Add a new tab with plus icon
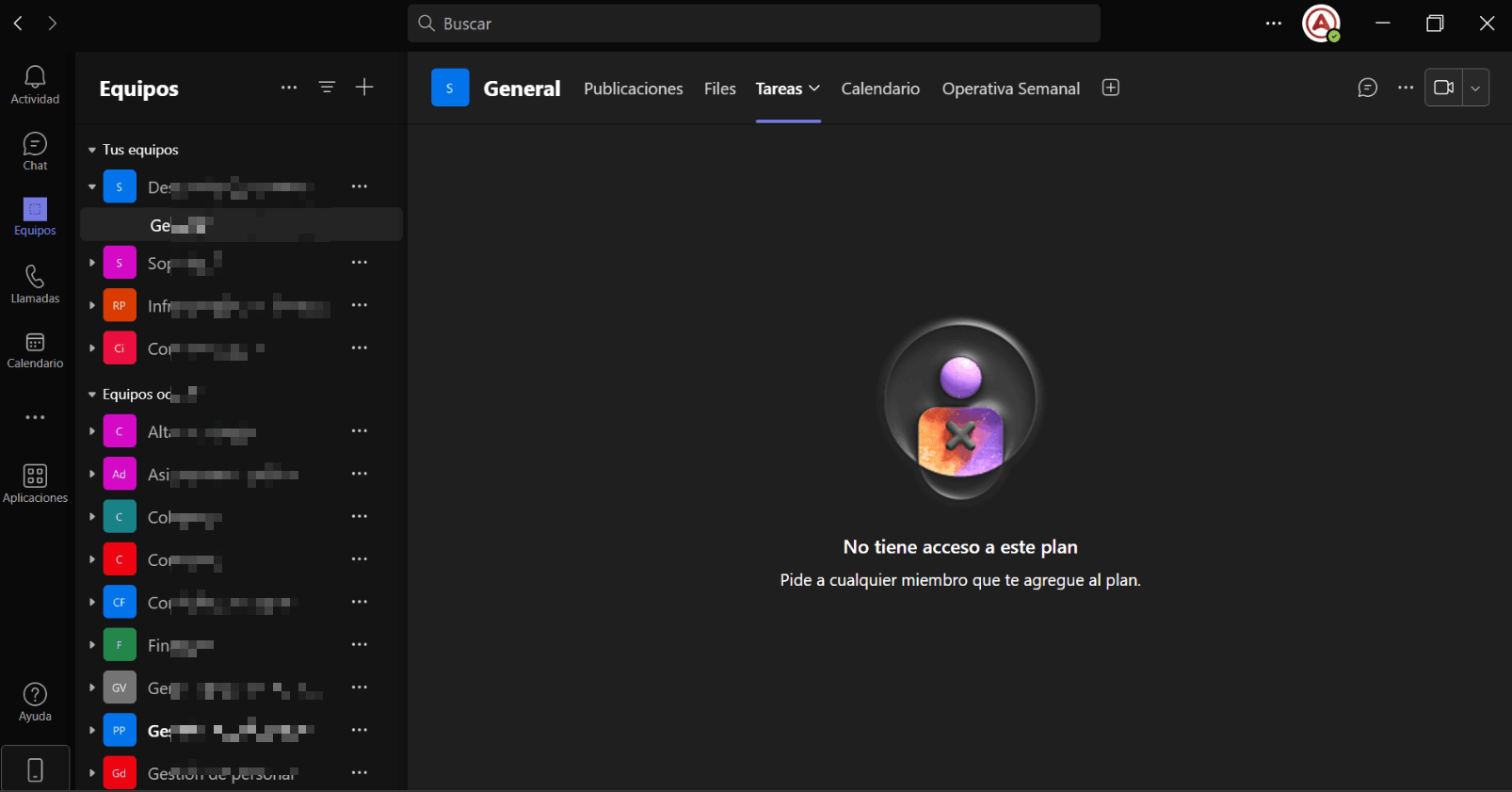Viewport: 1512px width, 792px height. pos(1111,88)
